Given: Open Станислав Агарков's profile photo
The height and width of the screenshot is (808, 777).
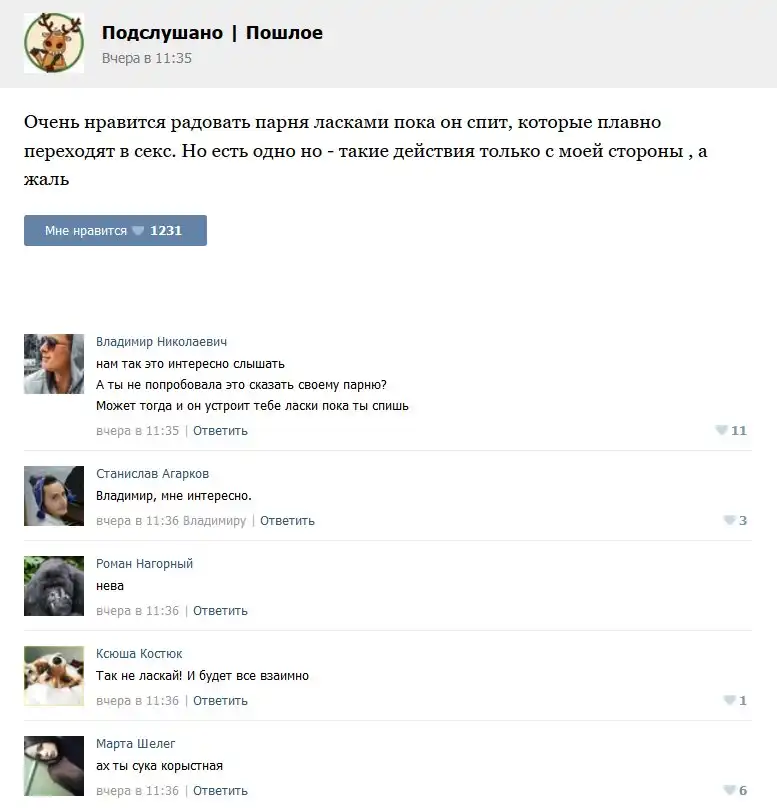Looking at the screenshot, I should [x=54, y=496].
